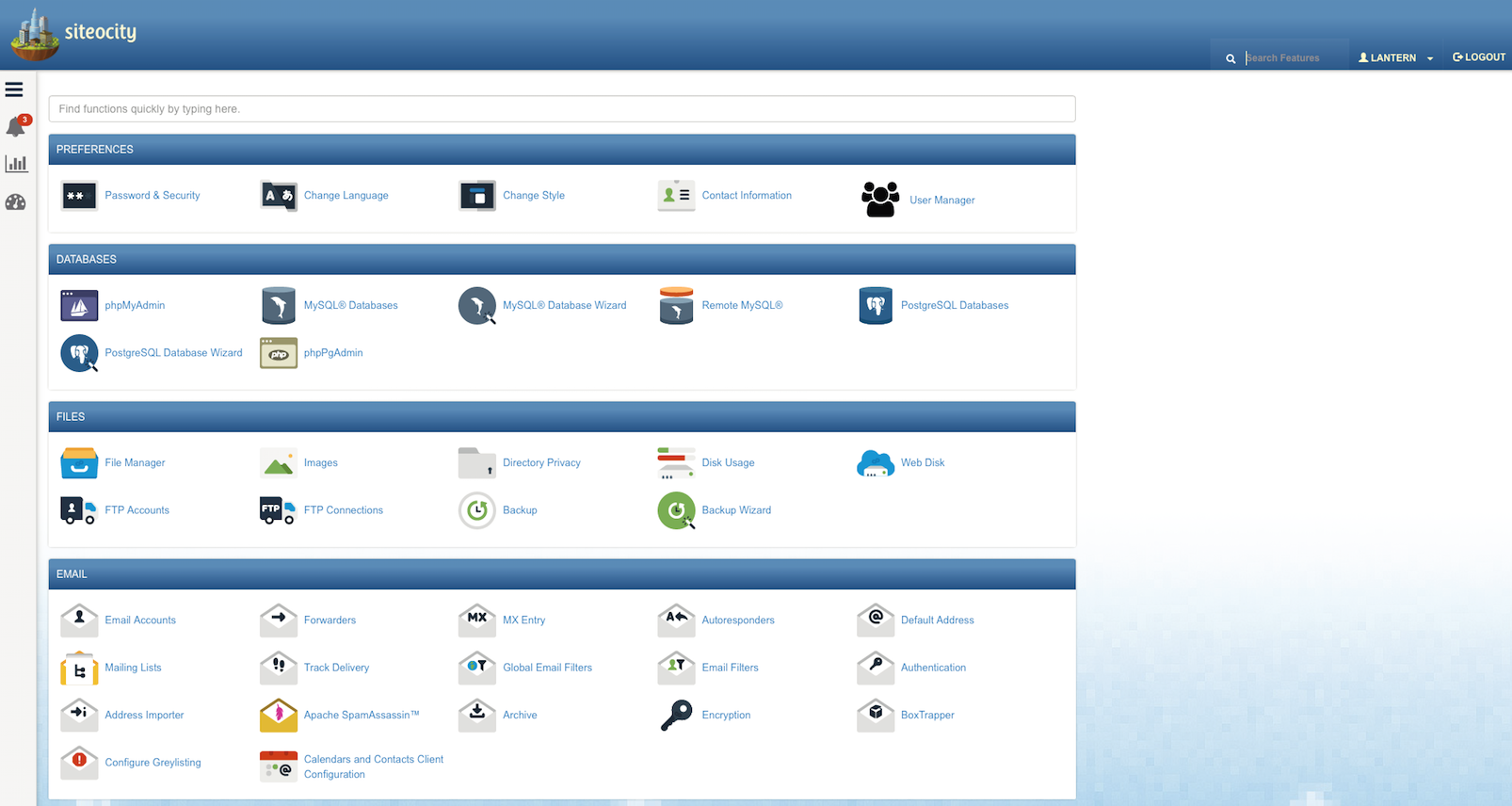Open the Forwarders icon

pos(279,620)
